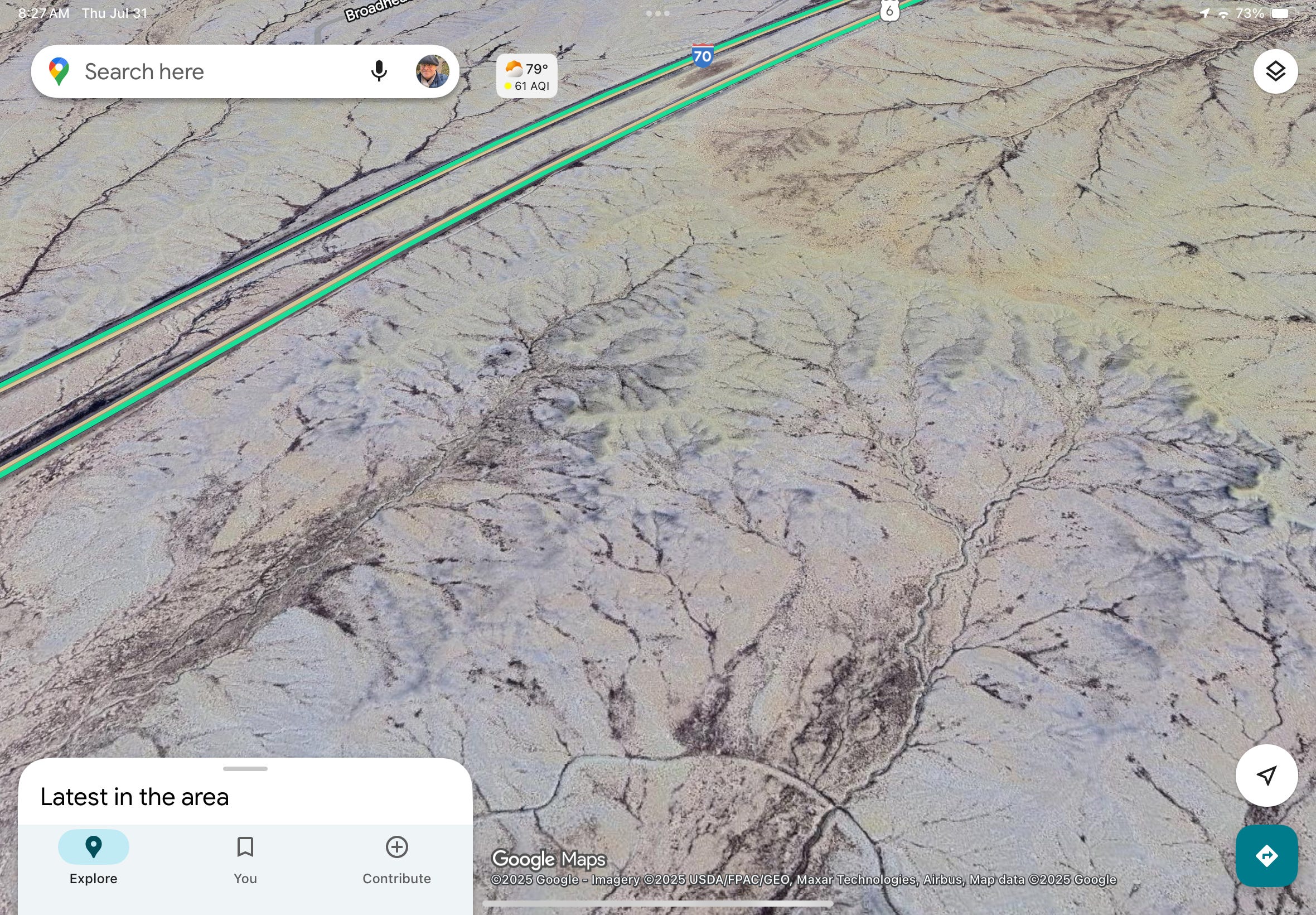Tap the US Route 6 shield
This screenshot has width=1316, height=915.
point(889,10)
